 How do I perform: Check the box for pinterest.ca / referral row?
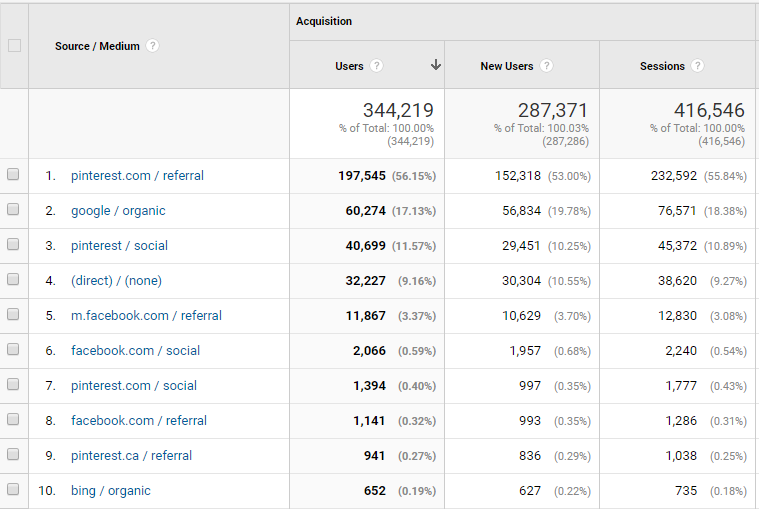pos(13,454)
